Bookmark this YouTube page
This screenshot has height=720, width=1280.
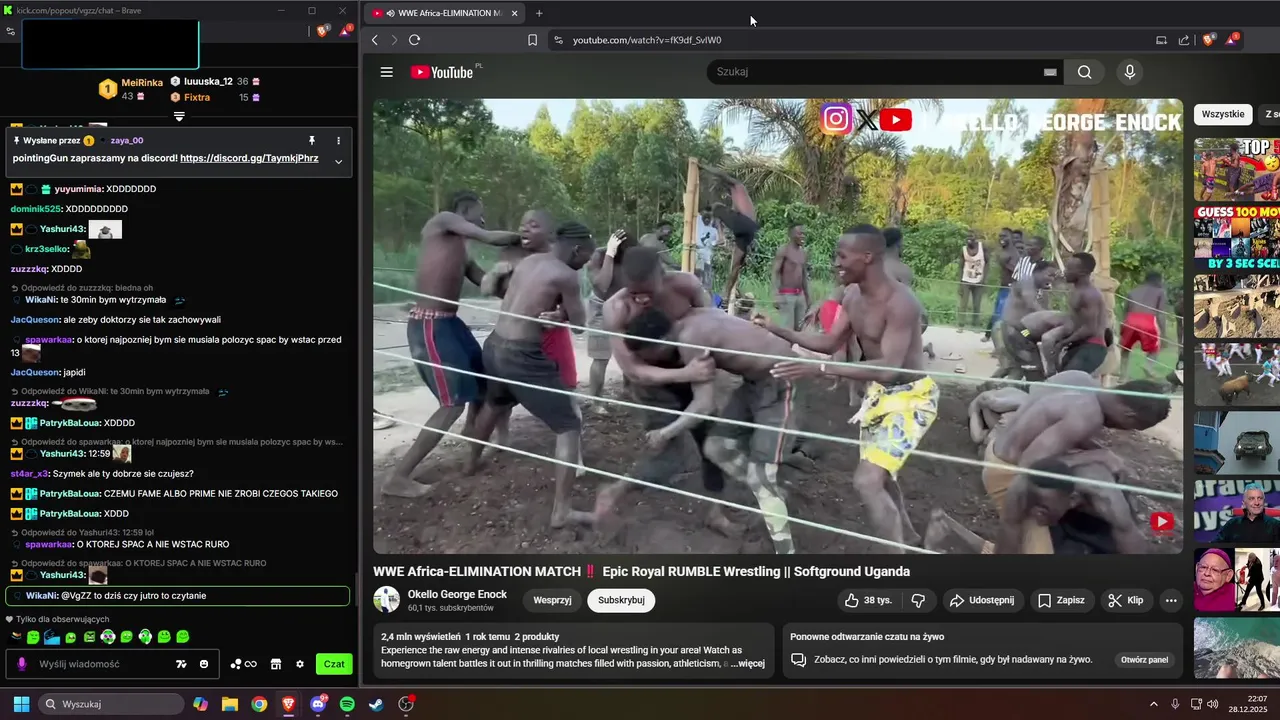coord(532,40)
